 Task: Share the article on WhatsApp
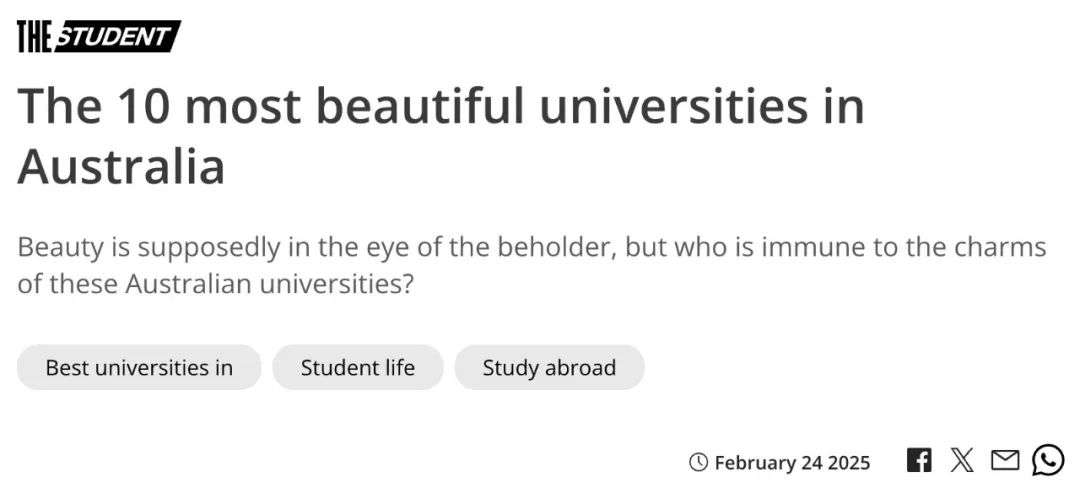[1048, 460]
